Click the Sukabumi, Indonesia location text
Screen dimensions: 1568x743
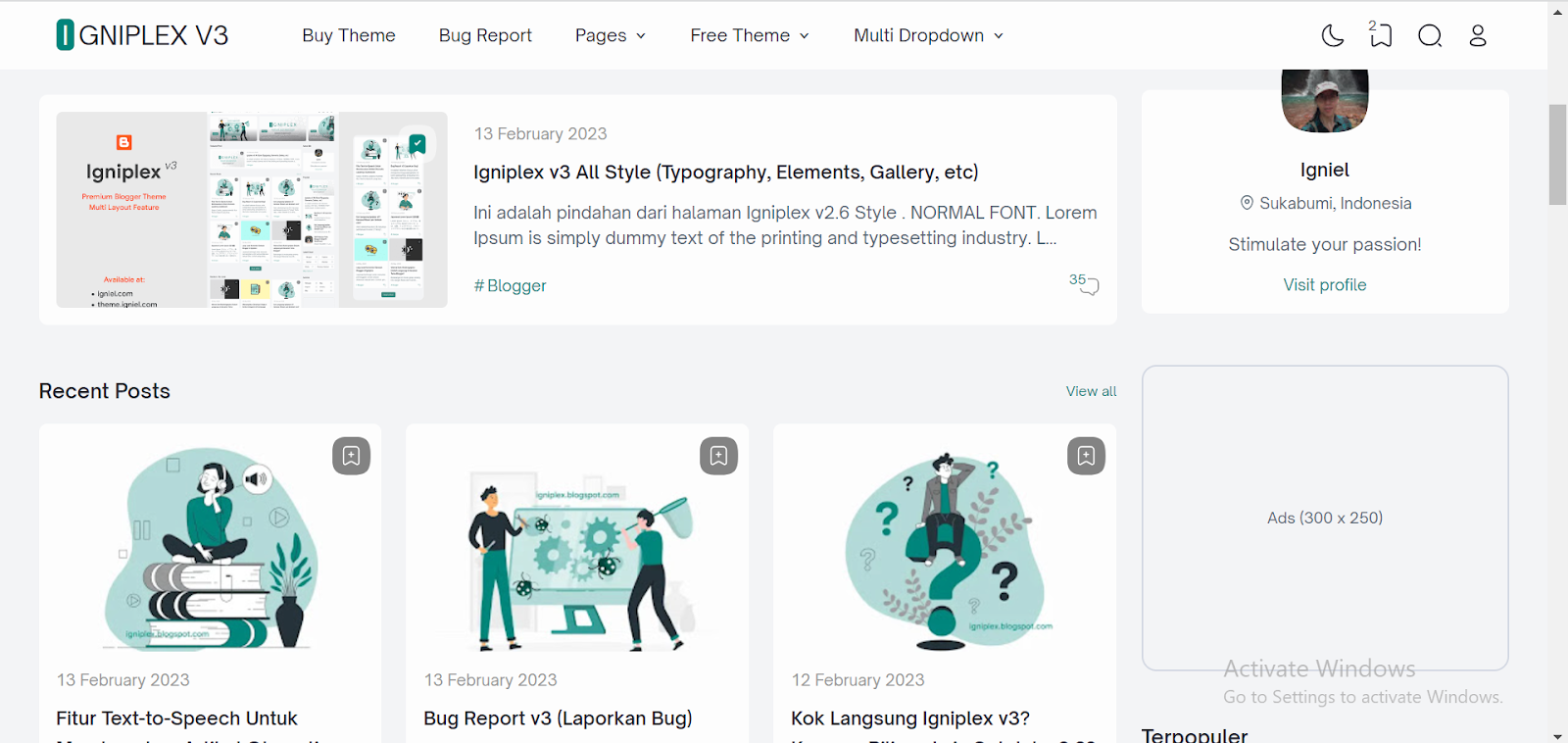click(1336, 203)
